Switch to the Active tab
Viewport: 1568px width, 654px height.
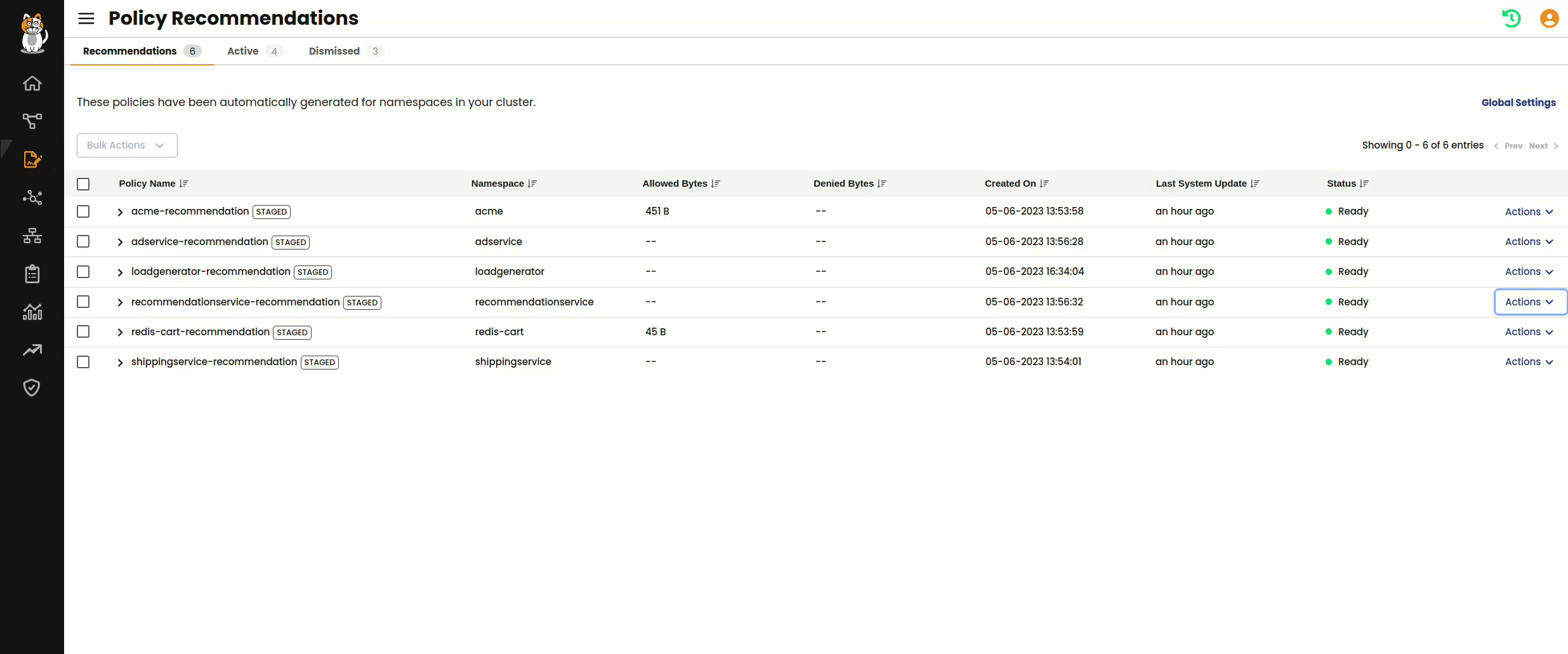[x=254, y=51]
